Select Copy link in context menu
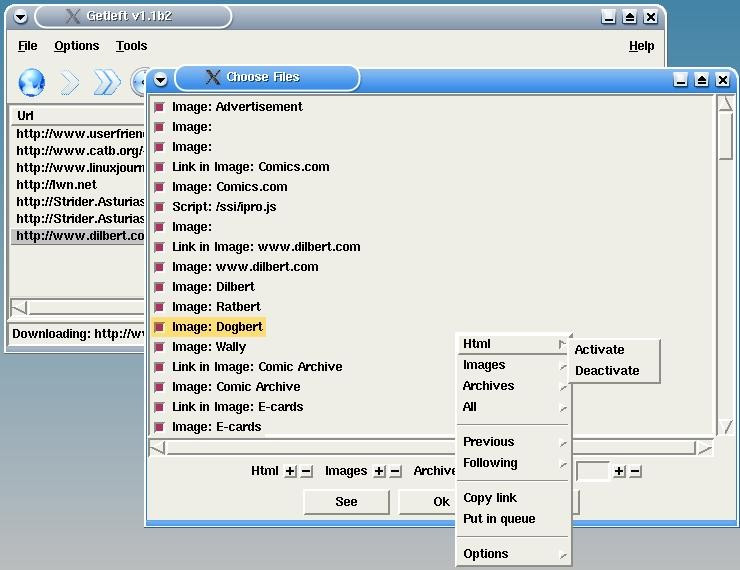The height and width of the screenshot is (570, 740). click(x=513, y=498)
